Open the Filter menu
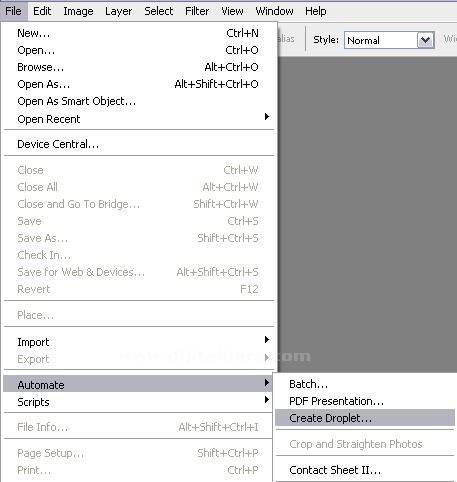 197,11
